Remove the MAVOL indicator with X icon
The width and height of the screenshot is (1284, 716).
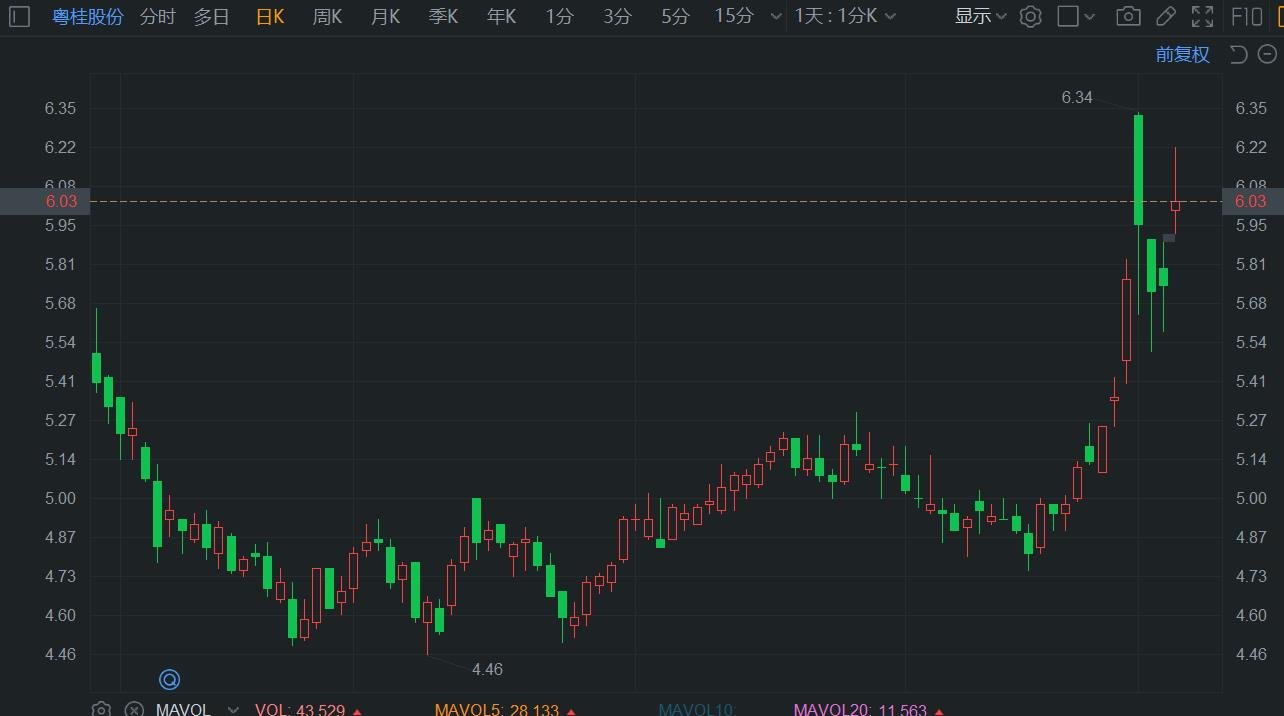[x=133, y=710]
